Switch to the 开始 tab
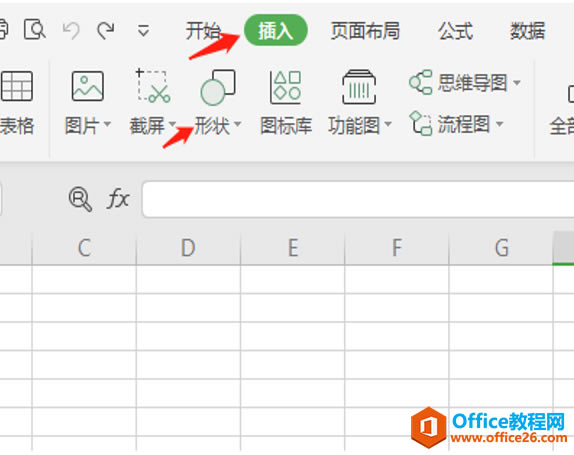 pyautogui.click(x=203, y=30)
